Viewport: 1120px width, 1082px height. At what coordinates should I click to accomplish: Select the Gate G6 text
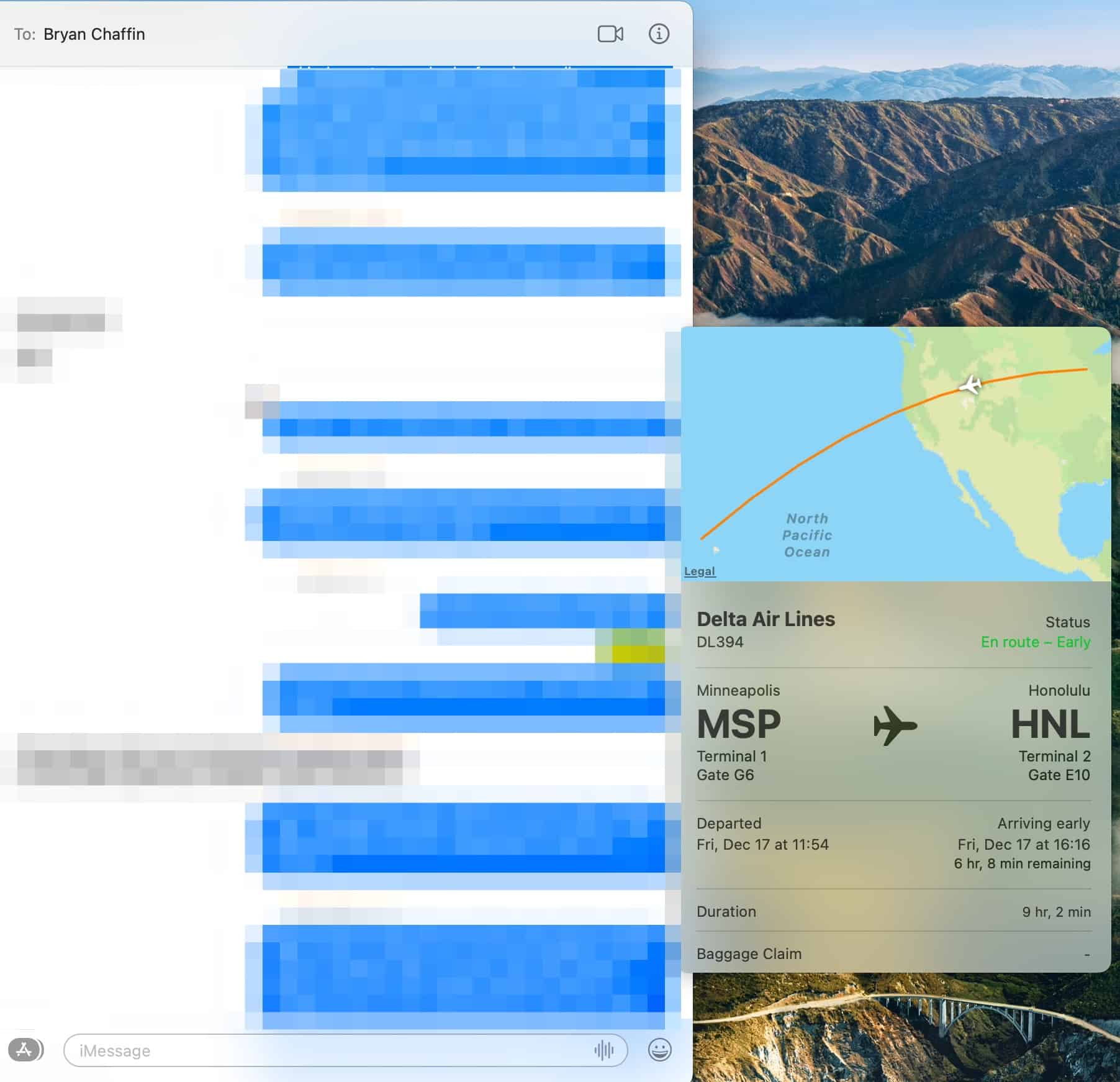(725, 775)
